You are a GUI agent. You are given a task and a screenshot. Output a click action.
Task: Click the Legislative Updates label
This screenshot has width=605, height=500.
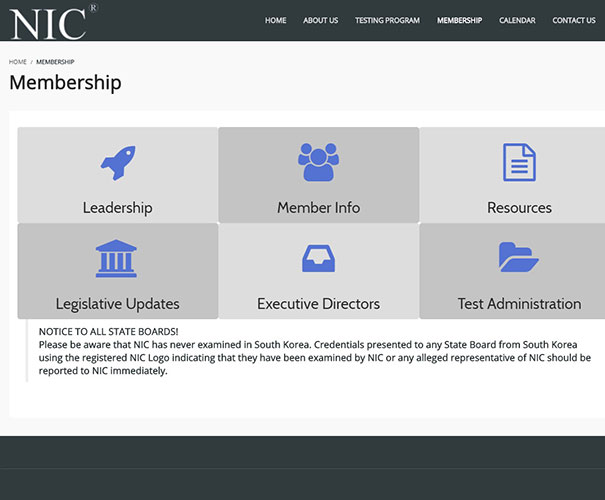point(117,304)
